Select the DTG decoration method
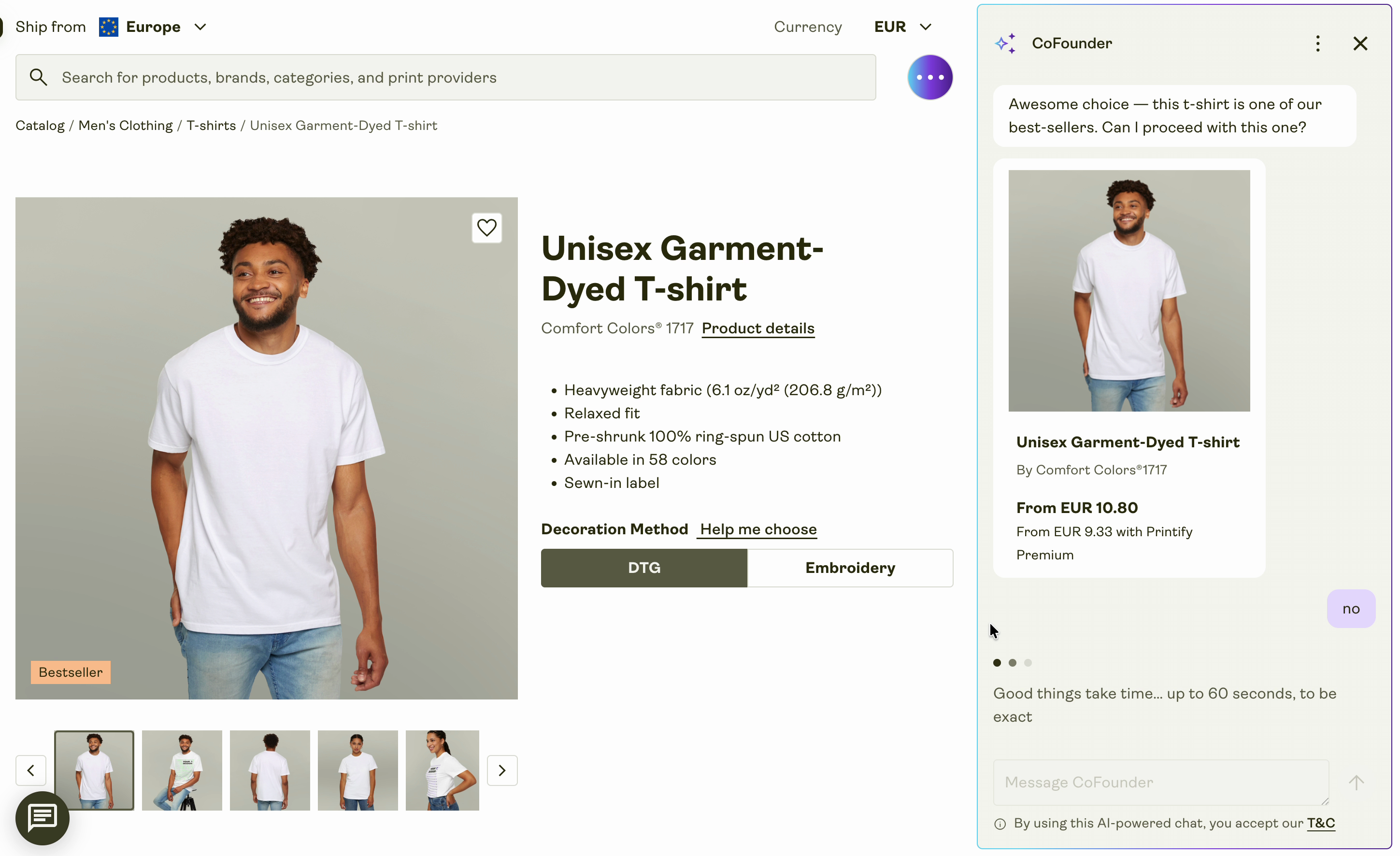Screen dimensions: 1400x856 pyautogui.click(x=644, y=568)
